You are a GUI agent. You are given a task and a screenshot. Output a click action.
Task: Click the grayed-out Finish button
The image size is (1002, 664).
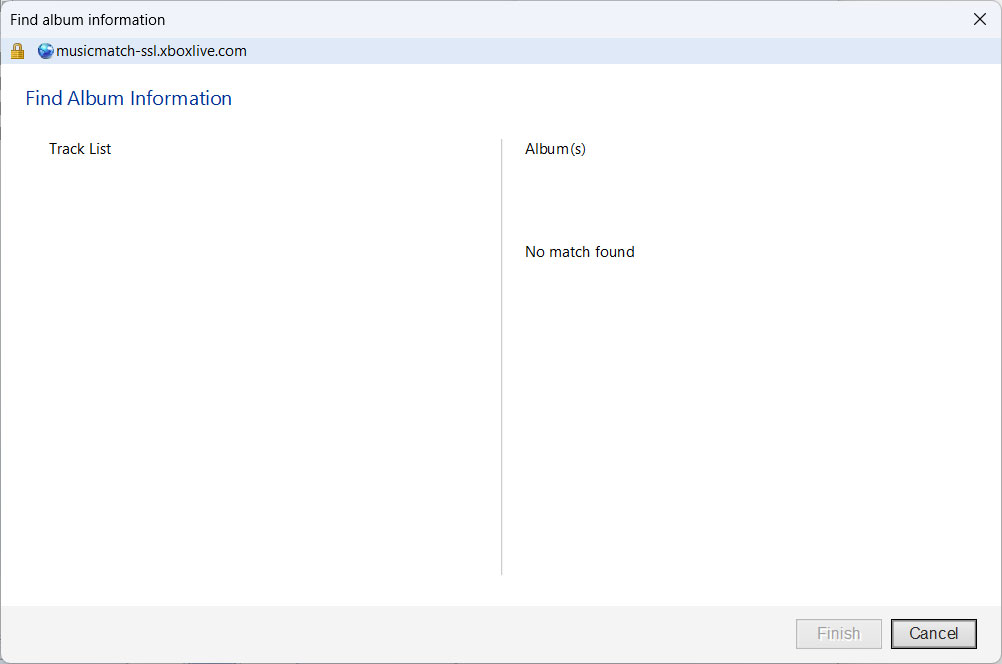coord(838,633)
